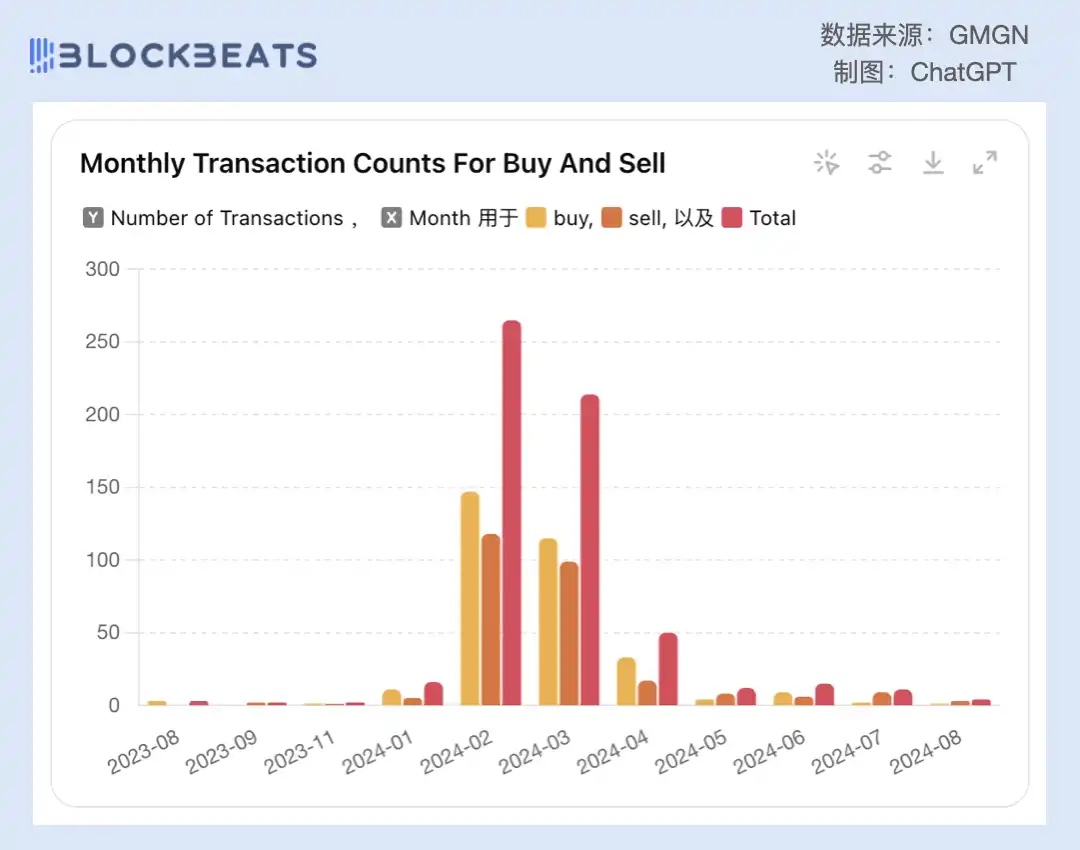Screen dimensions: 1080x850
Task: Toggle the buy series in the legend
Action: click(x=572, y=218)
